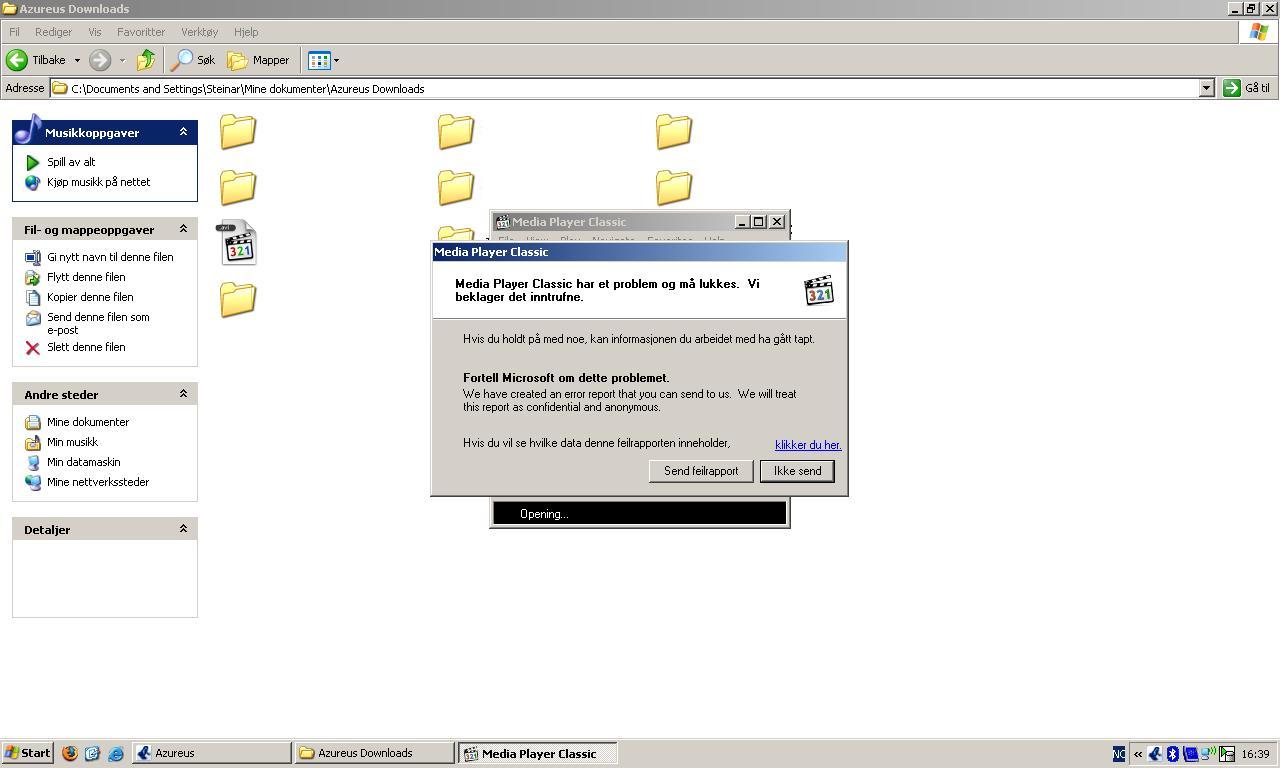
Task: Launch Firefox from the quick launch bar
Action: click(70, 753)
